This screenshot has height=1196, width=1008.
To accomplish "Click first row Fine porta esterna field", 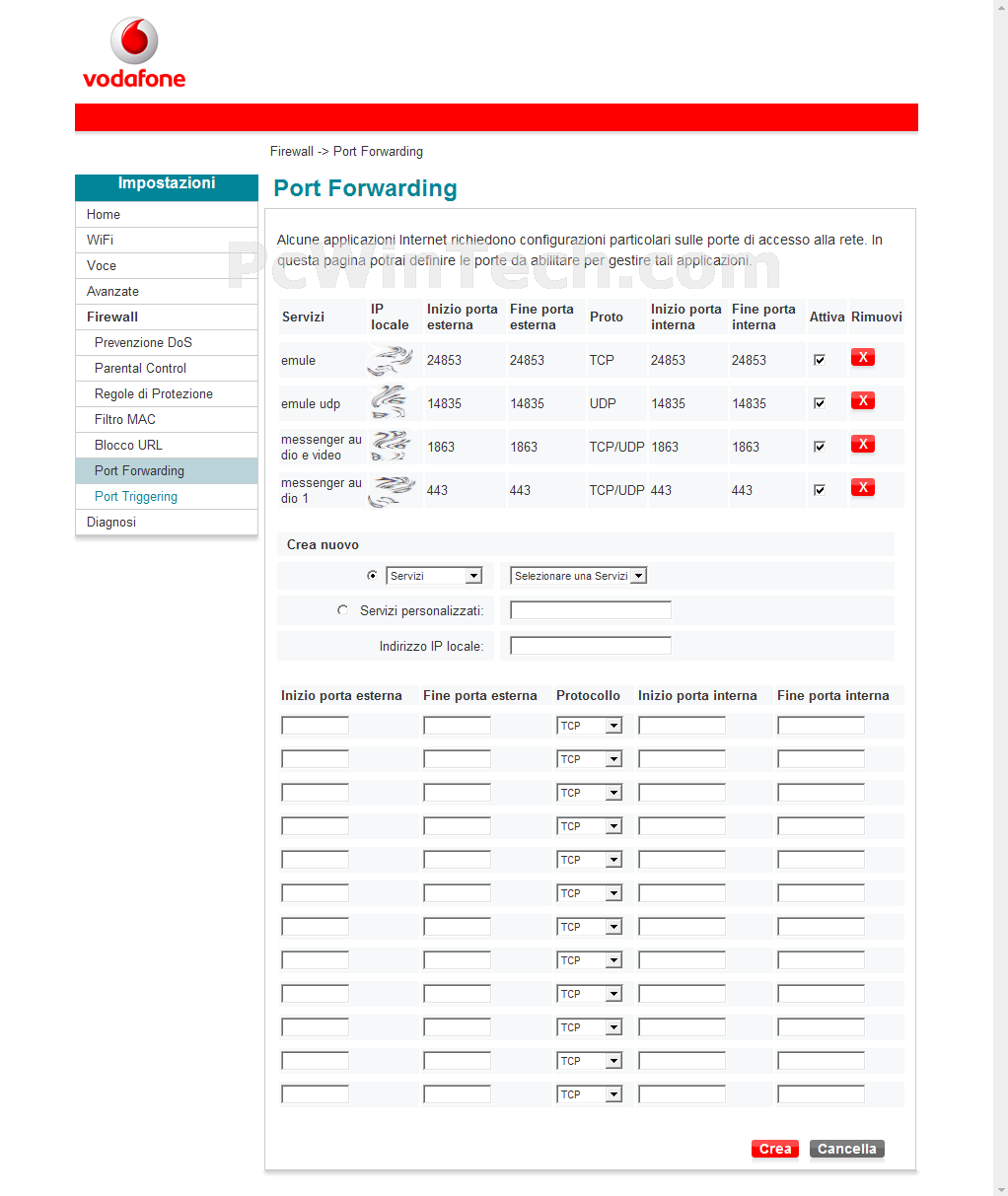I will click(x=457, y=726).
